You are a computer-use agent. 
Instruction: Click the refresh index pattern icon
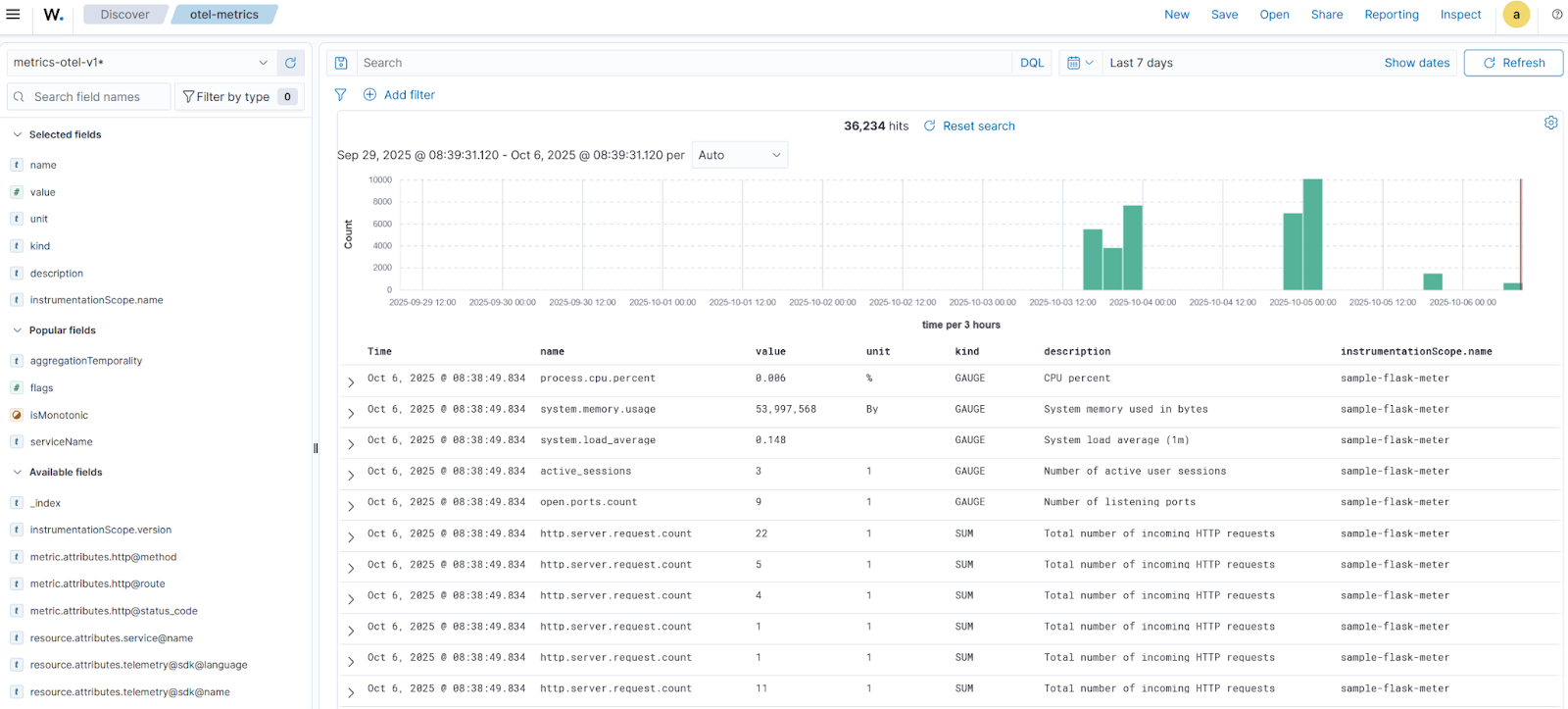290,63
